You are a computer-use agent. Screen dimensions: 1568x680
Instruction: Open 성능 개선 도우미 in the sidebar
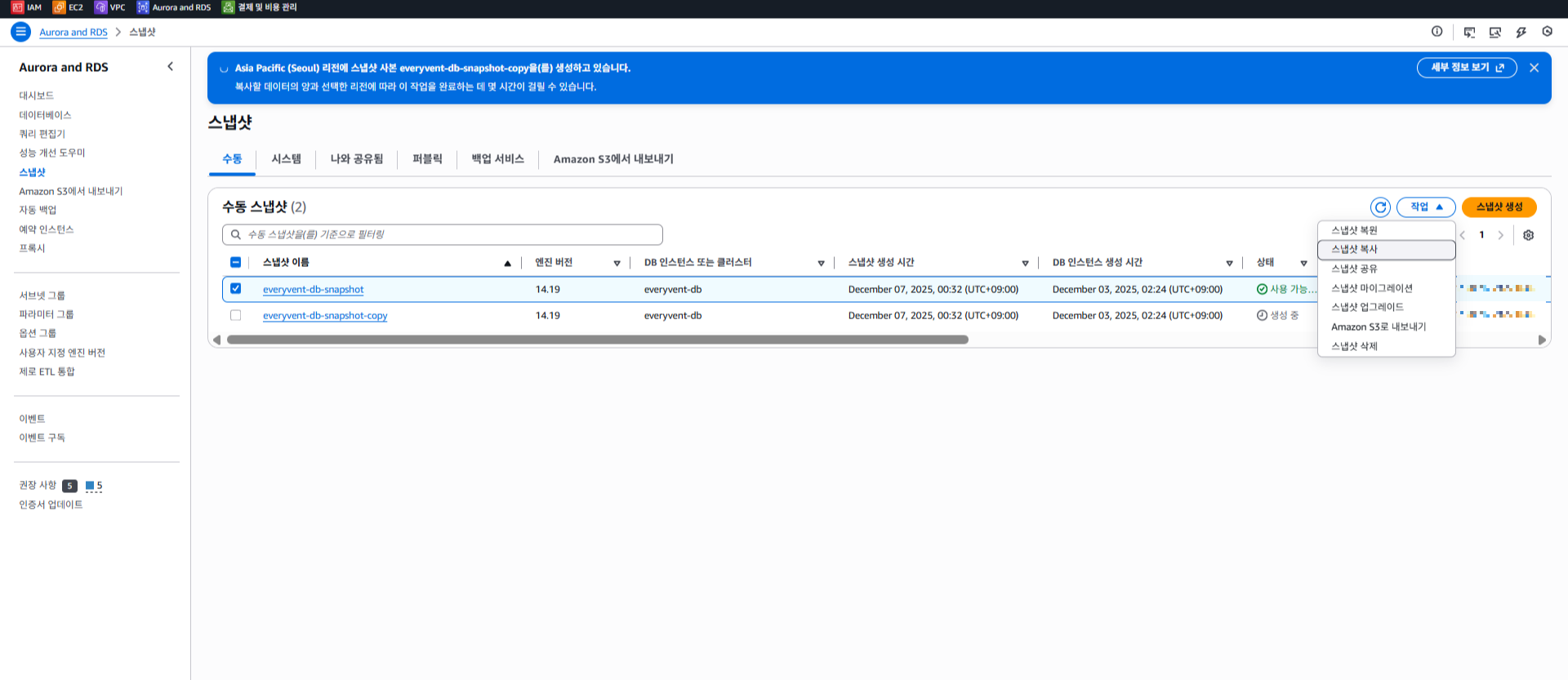click(x=52, y=153)
